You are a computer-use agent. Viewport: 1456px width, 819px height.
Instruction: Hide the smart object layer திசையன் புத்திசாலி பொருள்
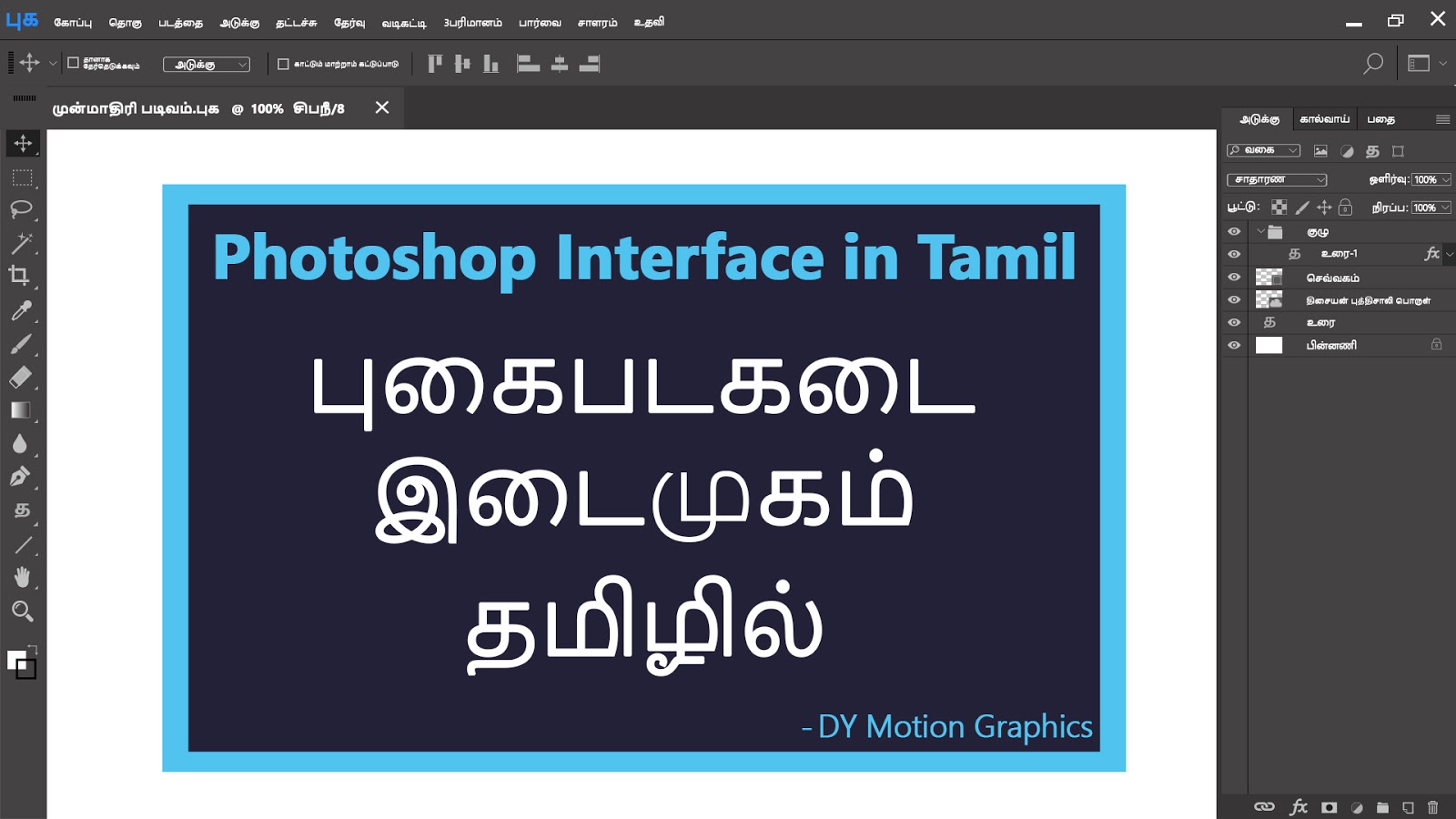pyautogui.click(x=1234, y=300)
